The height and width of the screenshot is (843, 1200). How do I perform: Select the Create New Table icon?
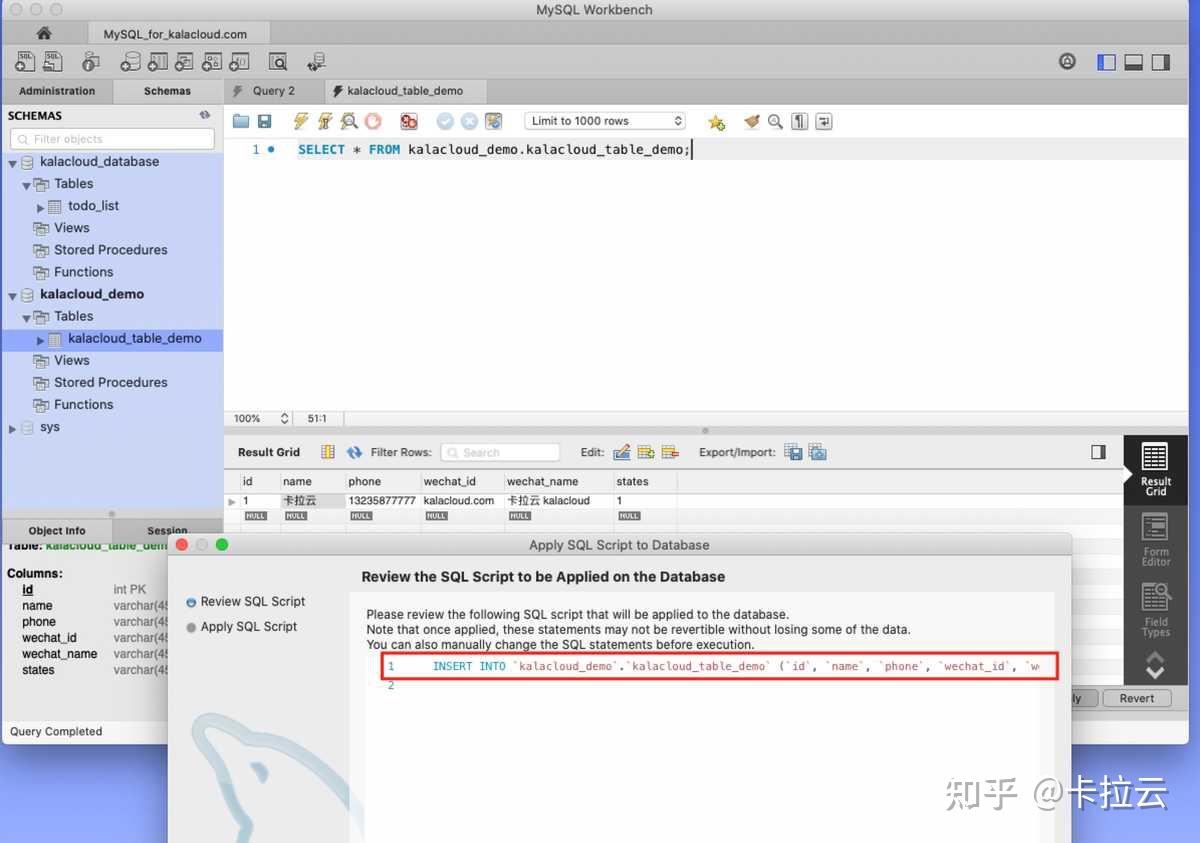(x=158, y=61)
